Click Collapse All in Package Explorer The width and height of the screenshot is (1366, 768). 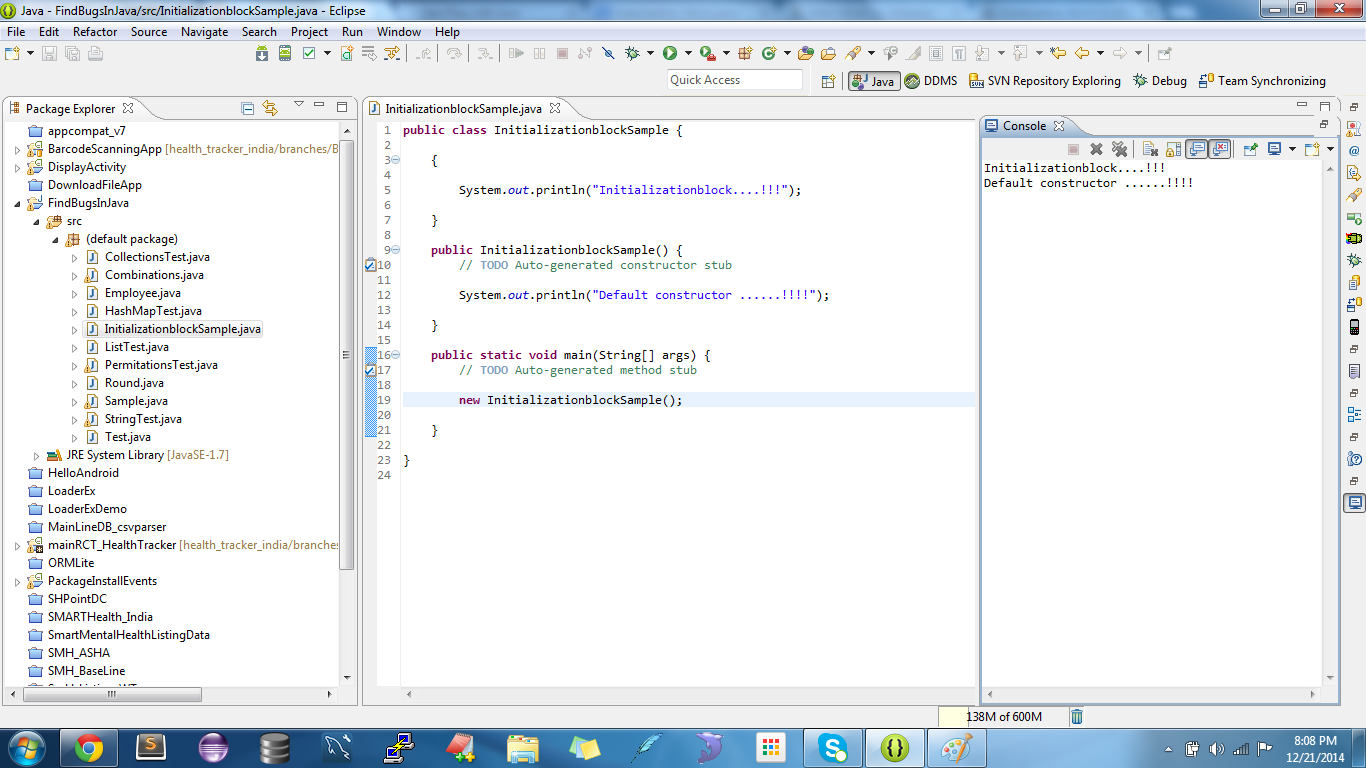pos(248,108)
